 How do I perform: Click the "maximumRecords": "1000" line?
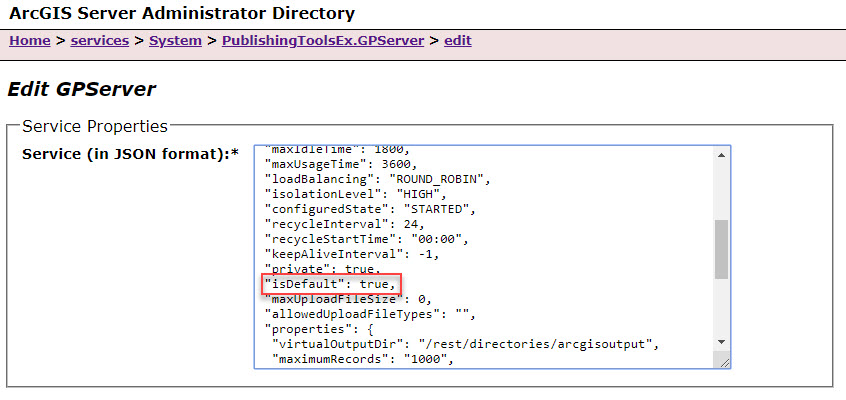pyautogui.click(x=364, y=358)
